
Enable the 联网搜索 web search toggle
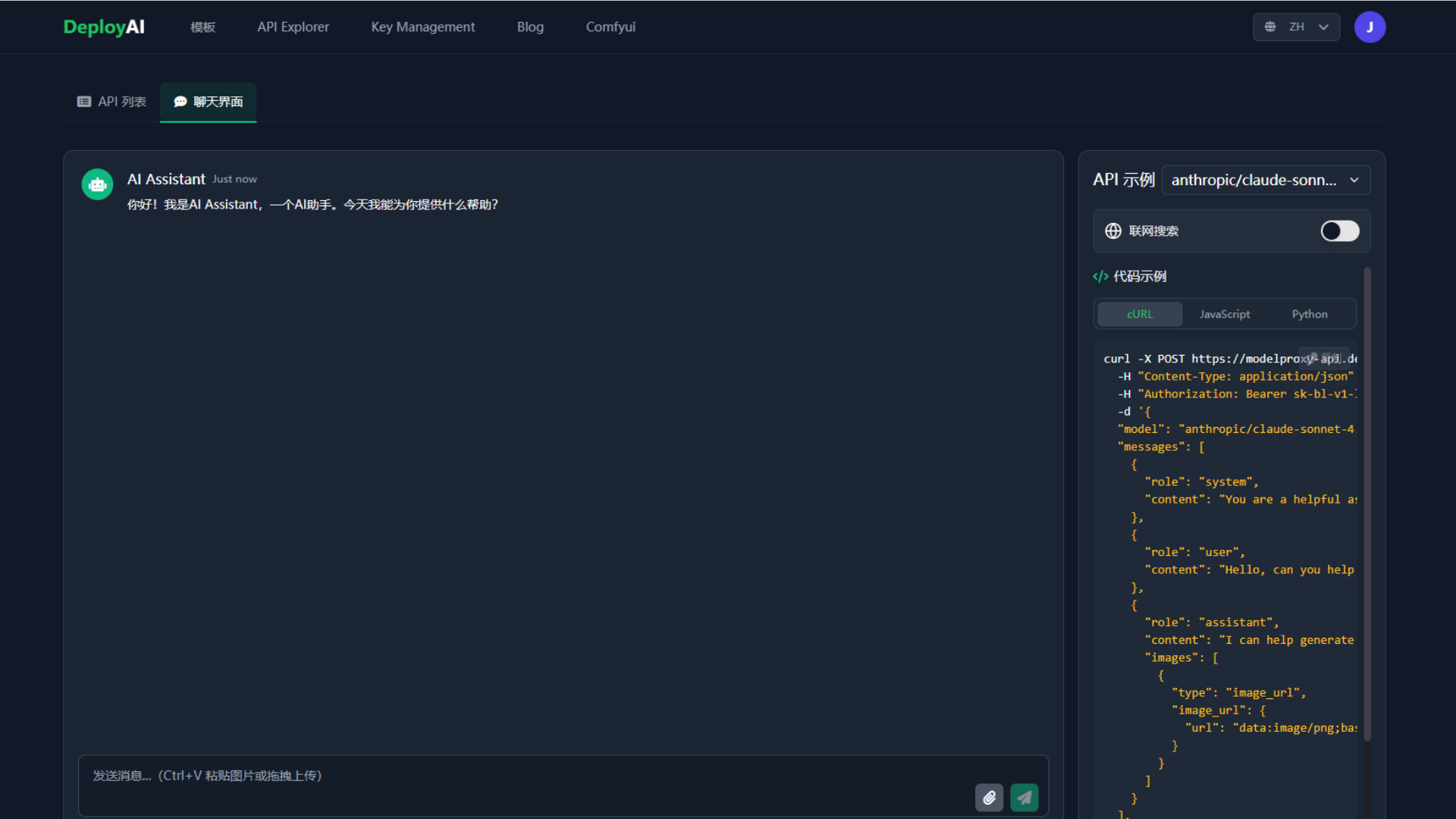1339,231
